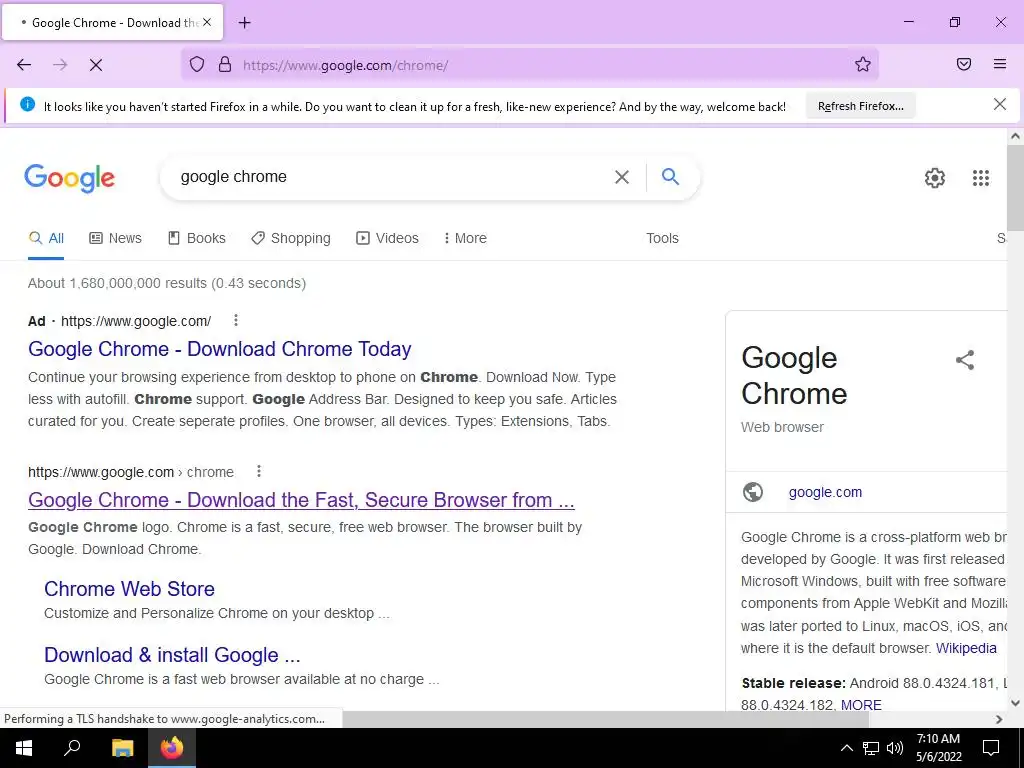Share the Google Chrome knowledge panel
The width and height of the screenshot is (1024, 768).
[x=965, y=360]
